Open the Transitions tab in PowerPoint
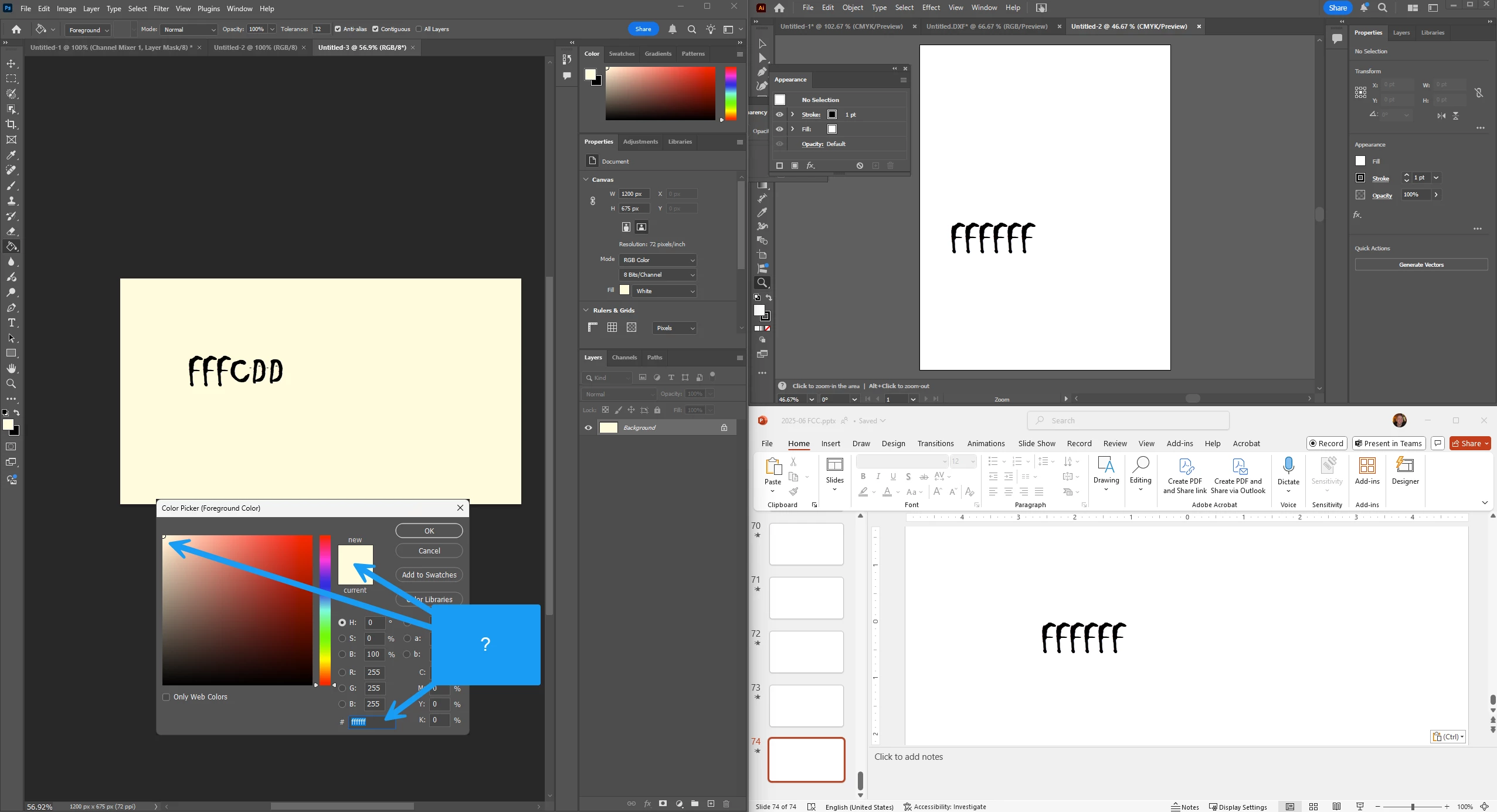 (x=935, y=444)
